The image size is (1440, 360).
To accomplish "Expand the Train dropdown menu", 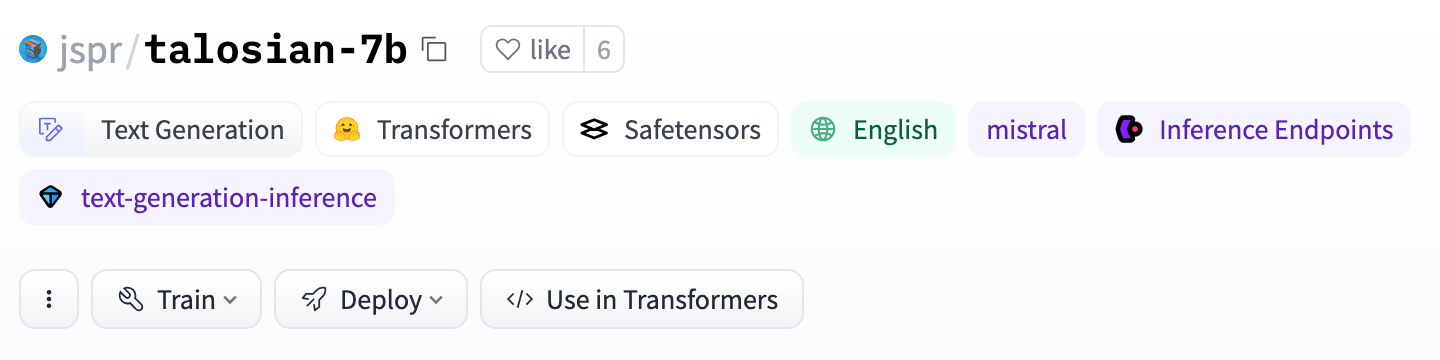I will point(176,299).
